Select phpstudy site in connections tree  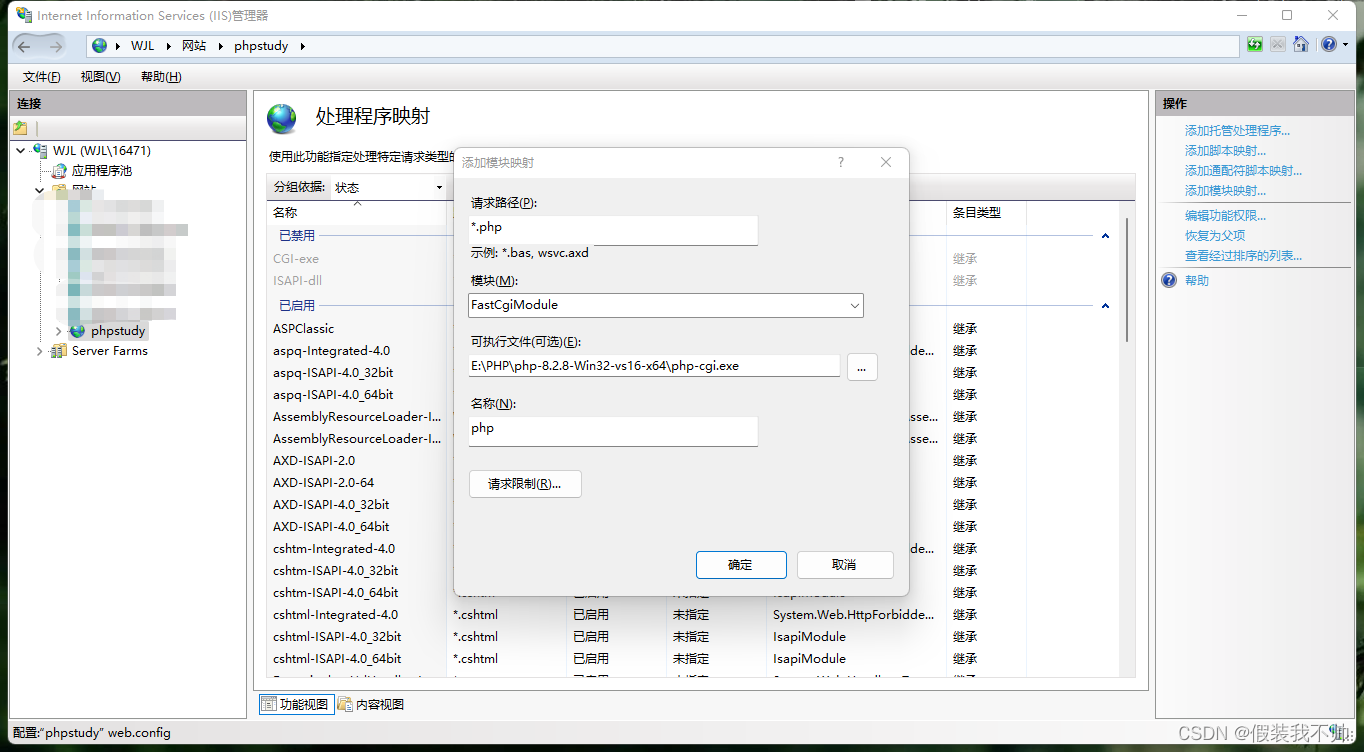coord(118,331)
